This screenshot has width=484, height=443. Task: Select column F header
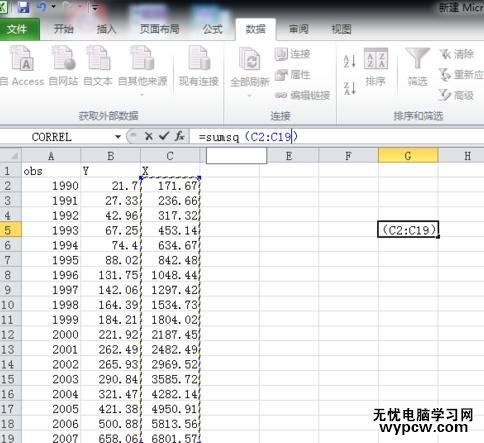[x=348, y=156]
